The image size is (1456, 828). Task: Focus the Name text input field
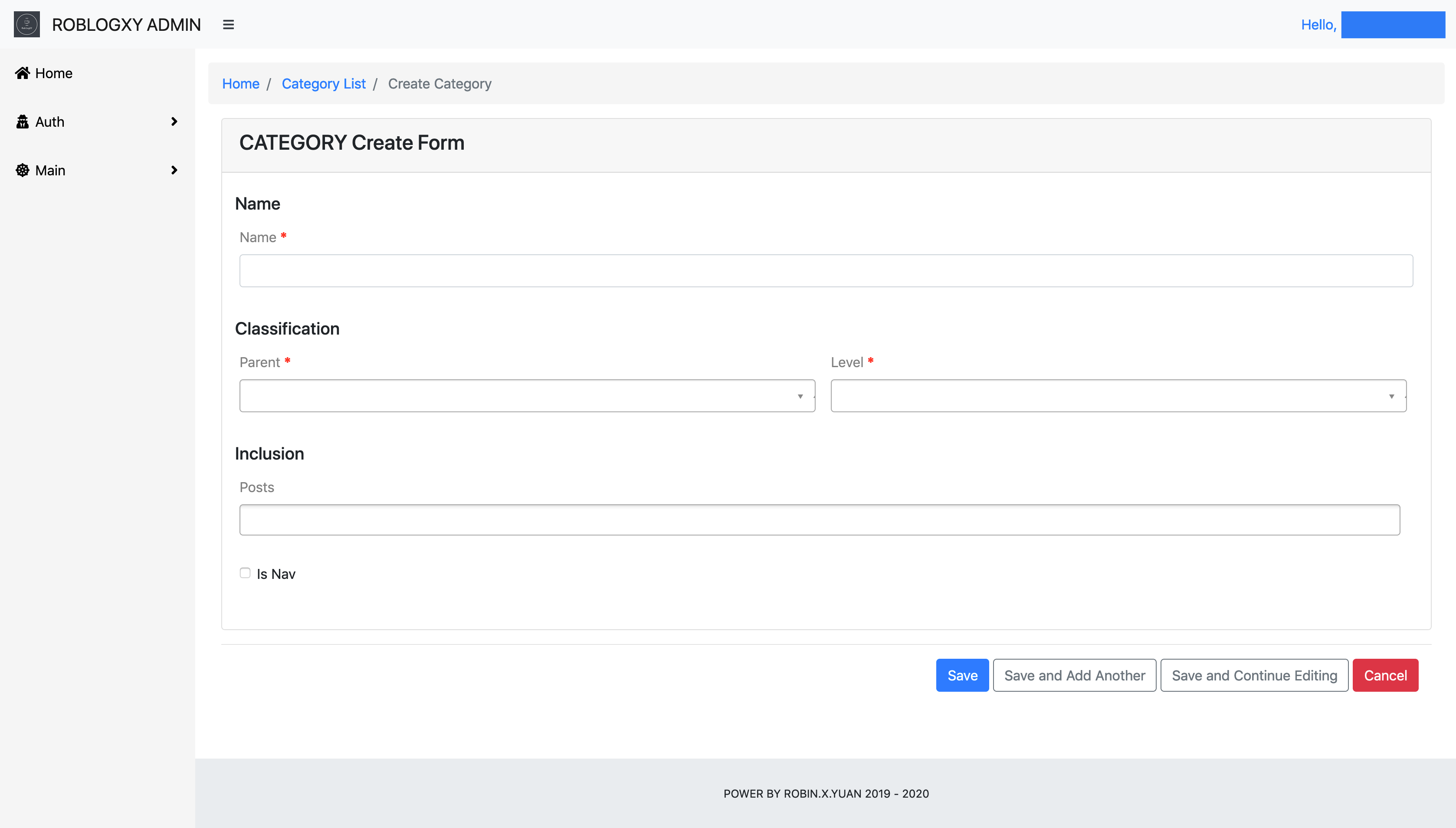click(826, 271)
